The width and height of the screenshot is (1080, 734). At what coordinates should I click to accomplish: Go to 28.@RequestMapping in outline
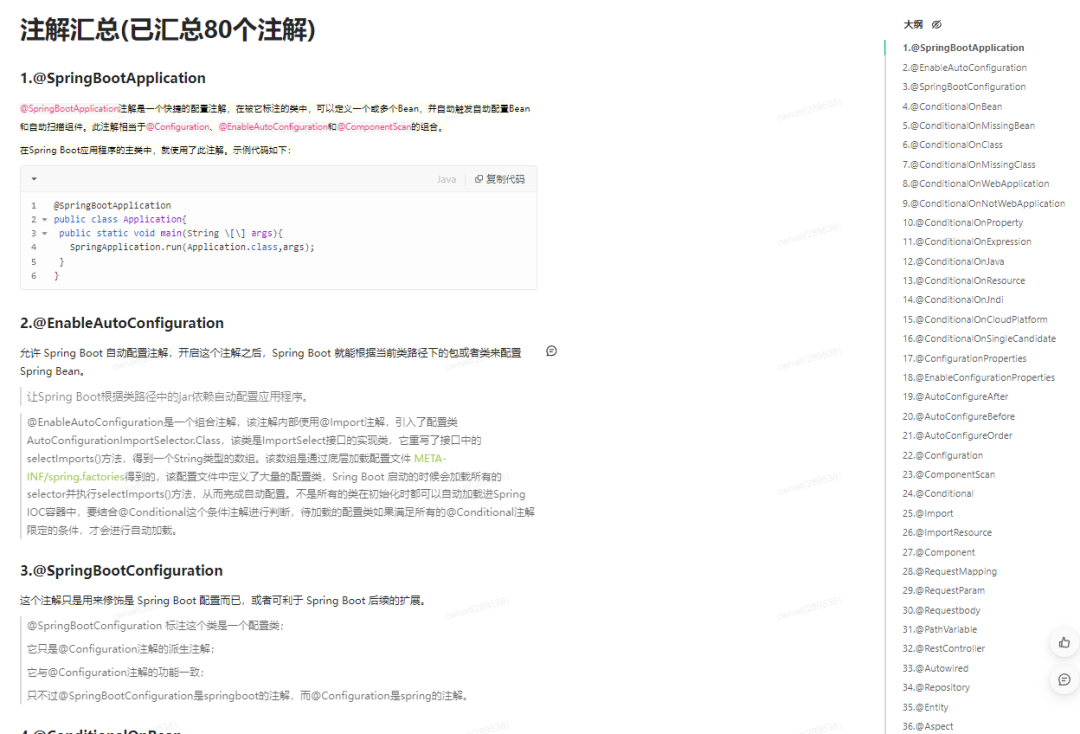pos(949,572)
